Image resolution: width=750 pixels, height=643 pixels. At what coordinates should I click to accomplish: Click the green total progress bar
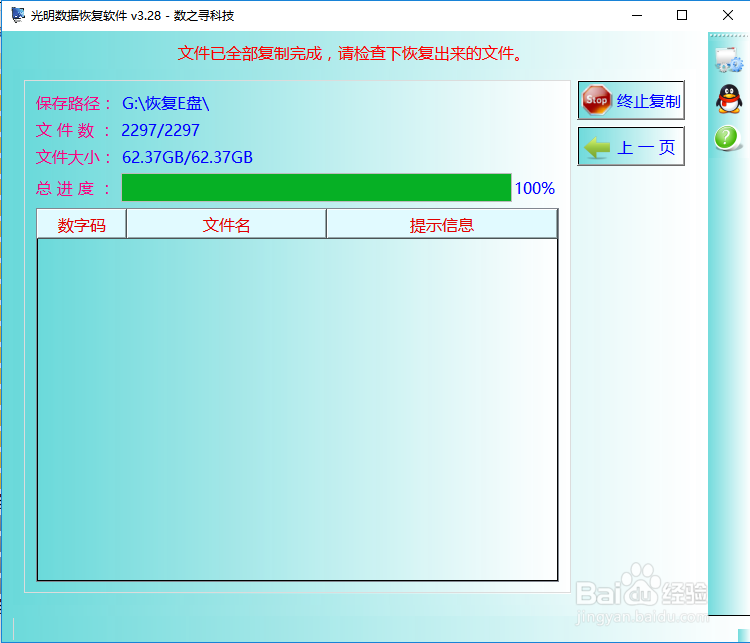click(317, 188)
